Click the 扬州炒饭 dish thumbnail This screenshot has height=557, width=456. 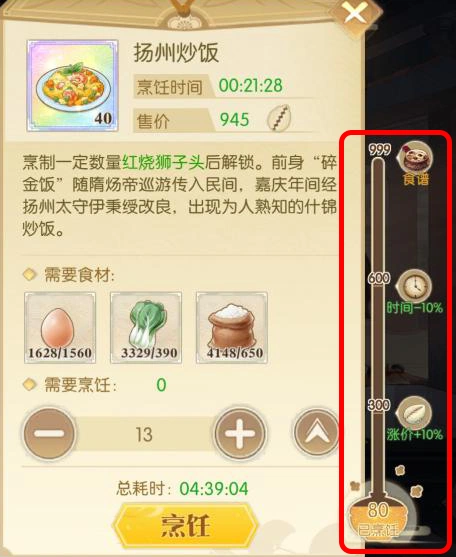pyautogui.click(x=72, y=86)
